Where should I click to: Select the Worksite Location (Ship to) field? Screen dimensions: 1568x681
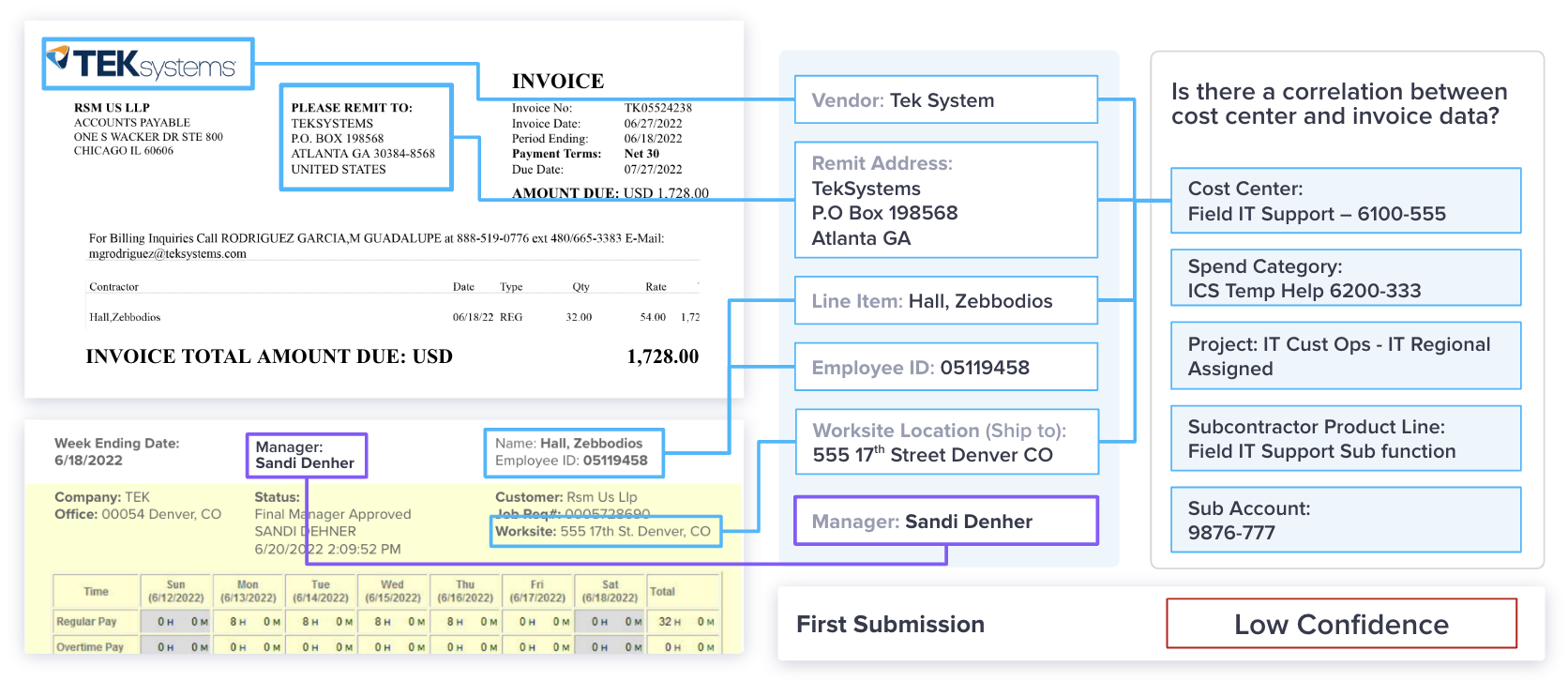tap(946, 442)
